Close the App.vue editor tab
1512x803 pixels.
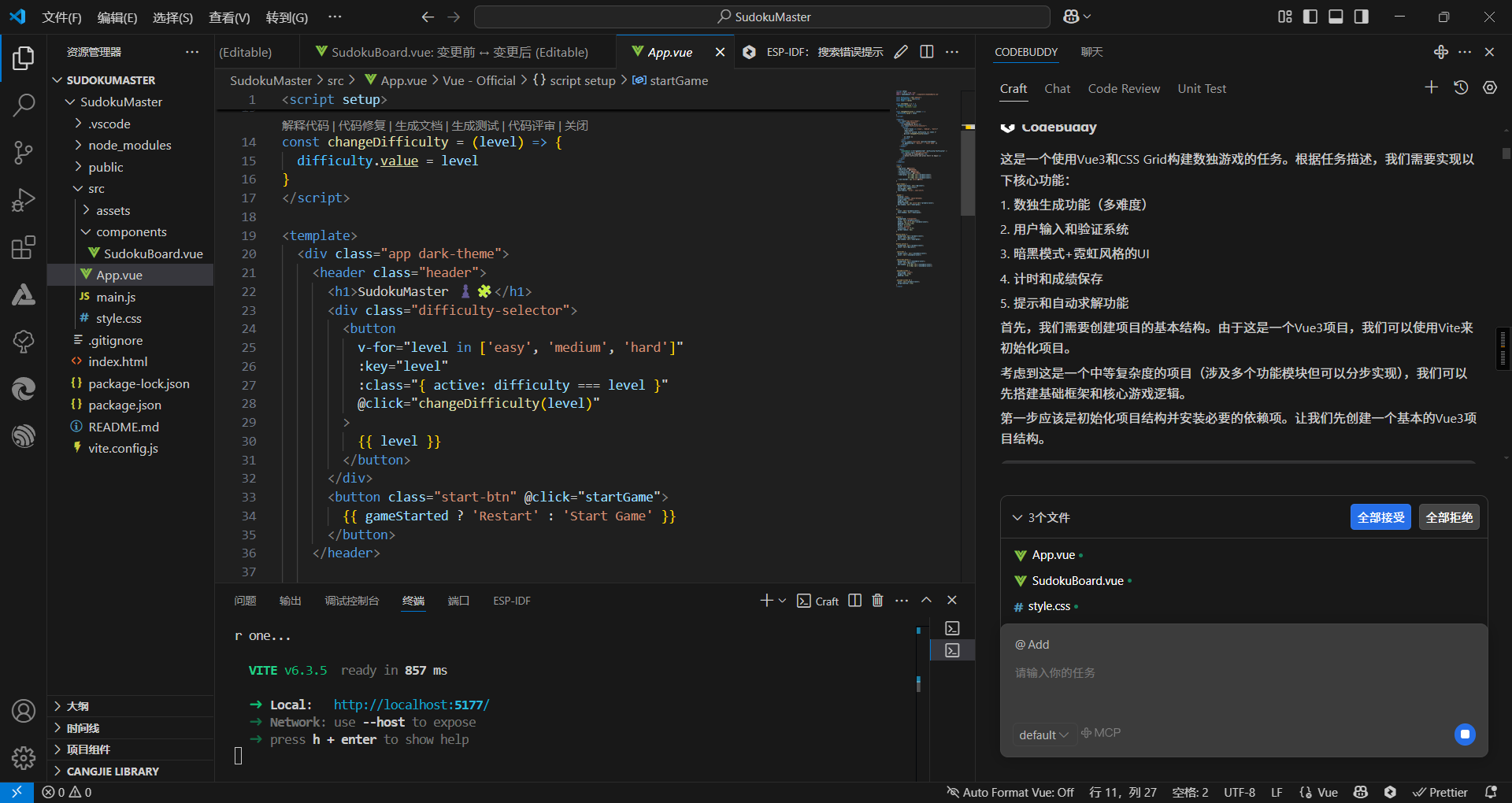(720, 52)
